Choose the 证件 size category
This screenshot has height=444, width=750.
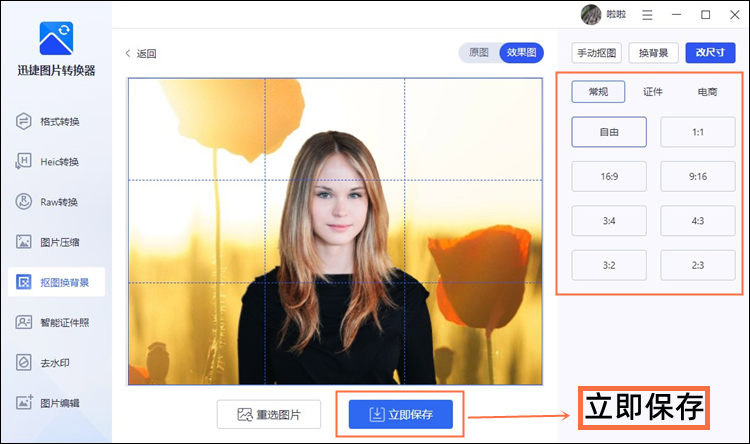pos(653,92)
